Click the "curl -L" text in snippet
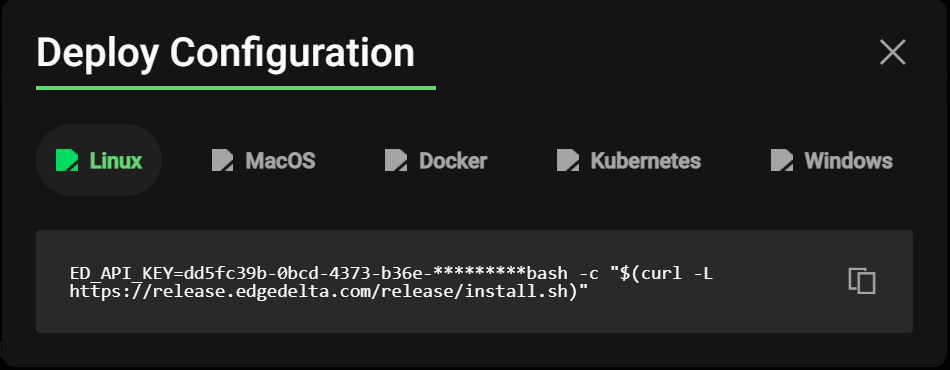This screenshot has width=950, height=370. [677, 274]
